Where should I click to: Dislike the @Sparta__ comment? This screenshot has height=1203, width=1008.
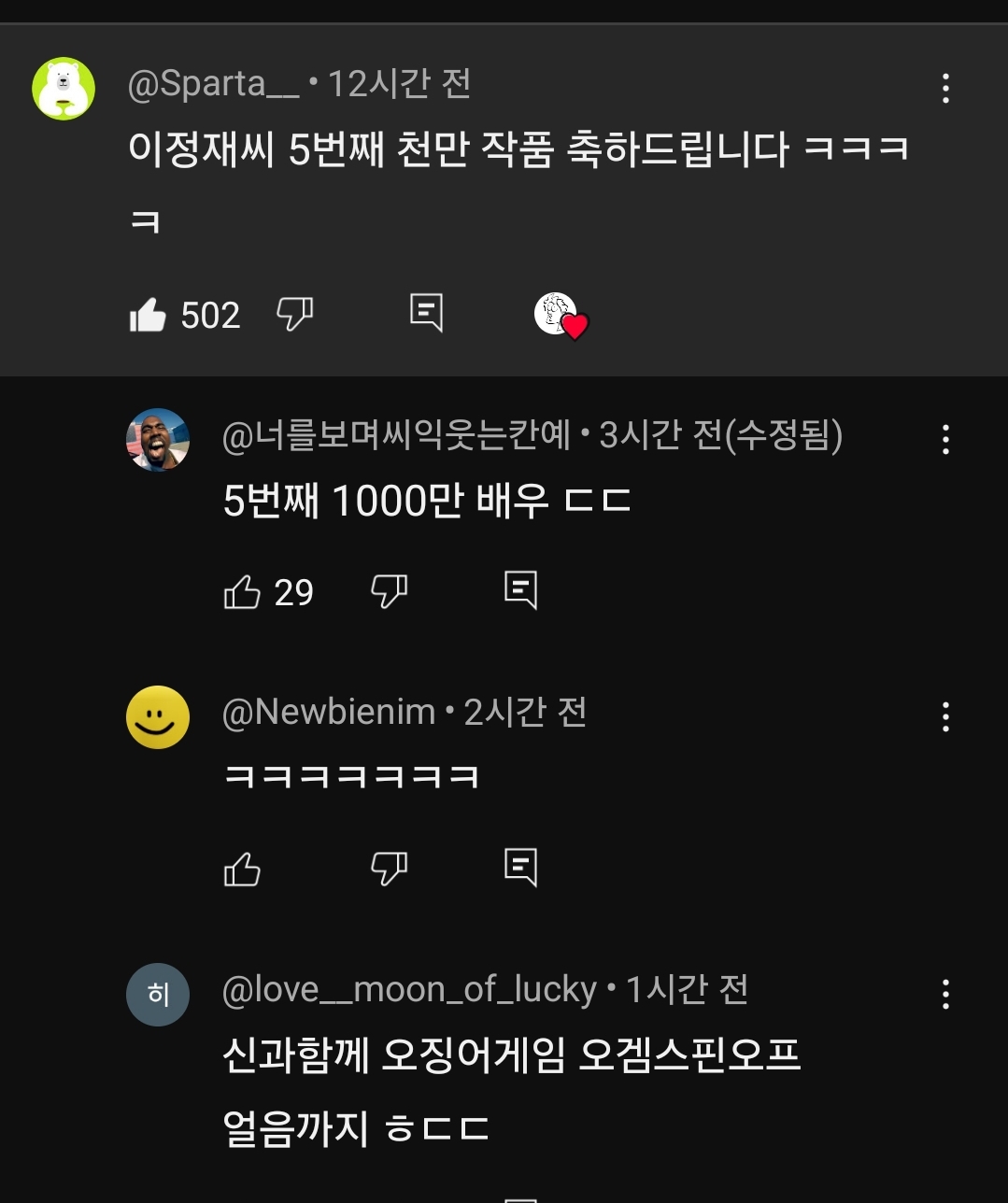[295, 314]
